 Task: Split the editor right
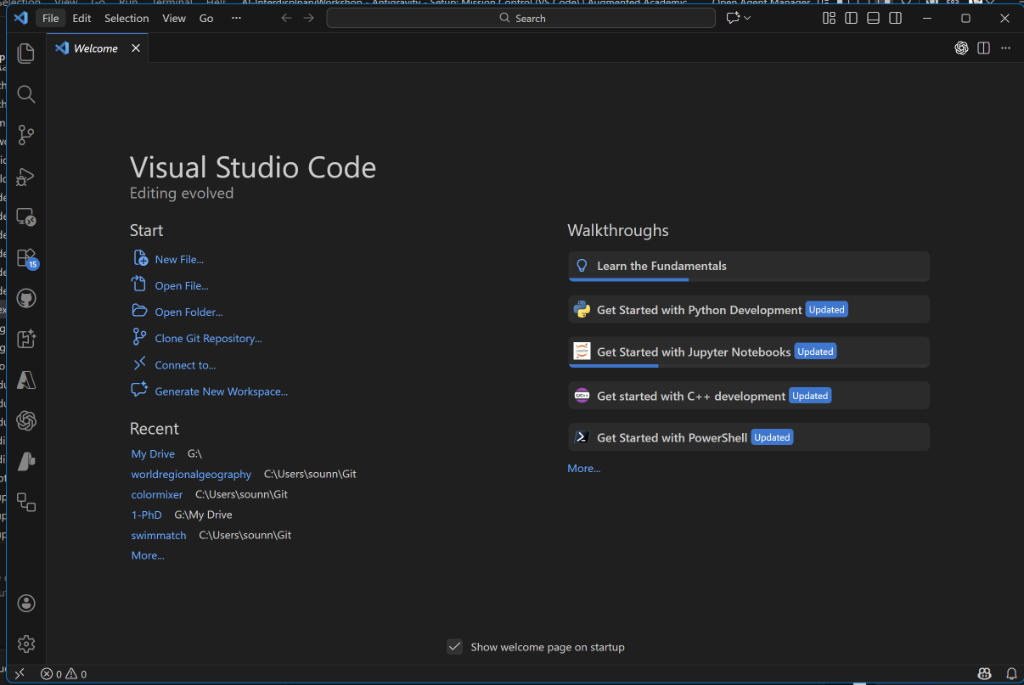tap(984, 48)
